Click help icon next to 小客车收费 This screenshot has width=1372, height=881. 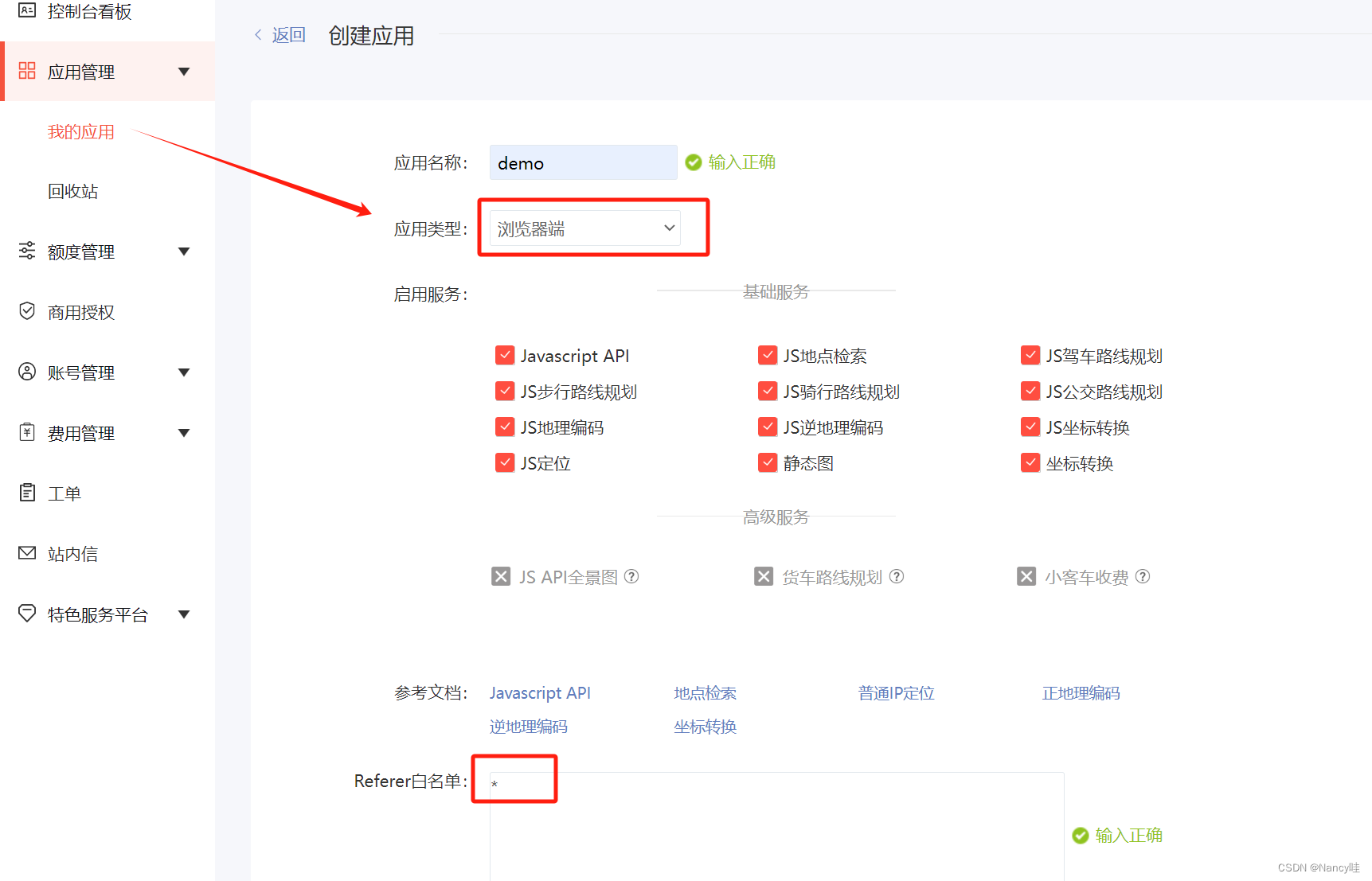coord(1143,576)
